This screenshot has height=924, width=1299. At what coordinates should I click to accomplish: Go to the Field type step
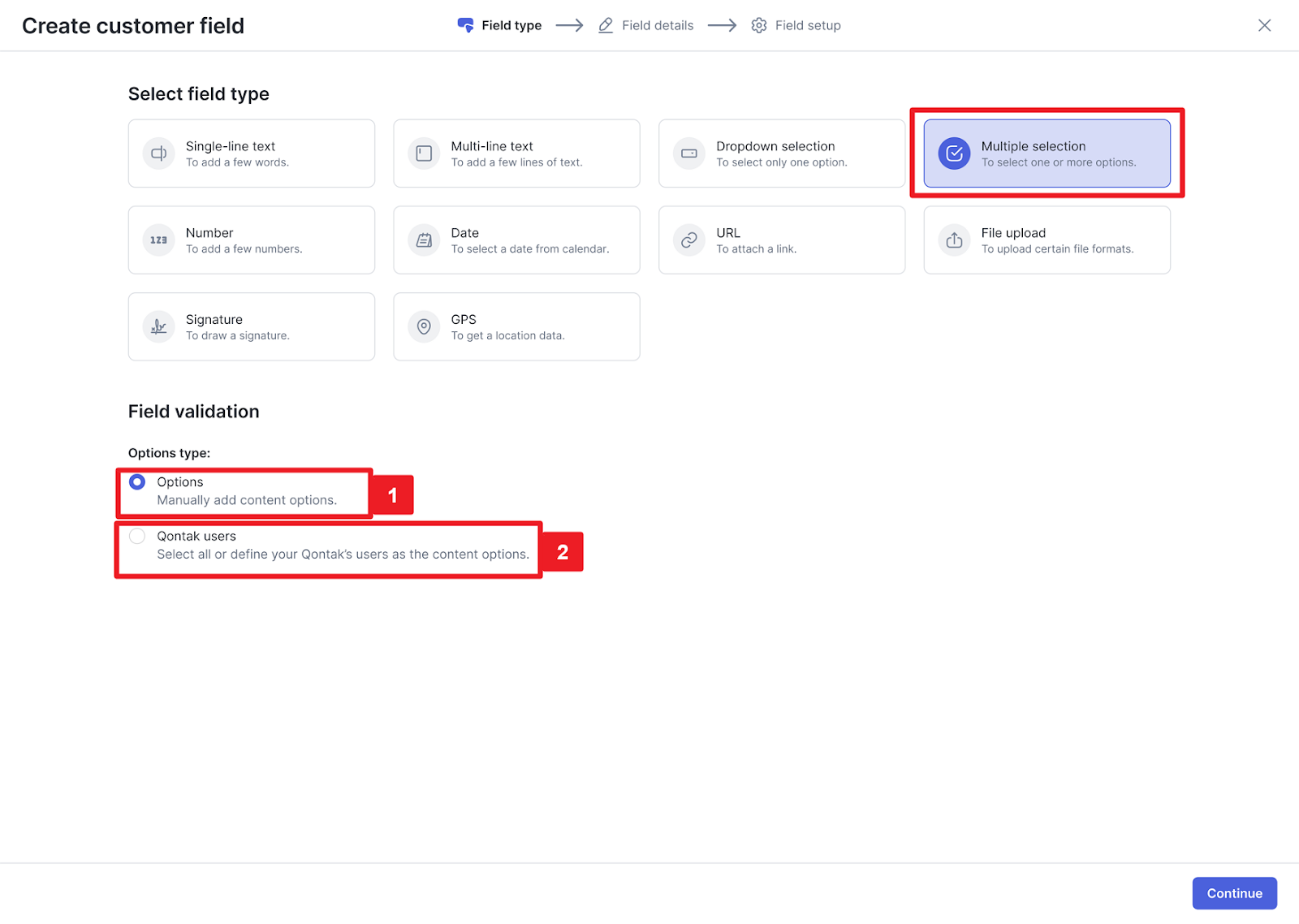pyautogui.click(x=499, y=25)
